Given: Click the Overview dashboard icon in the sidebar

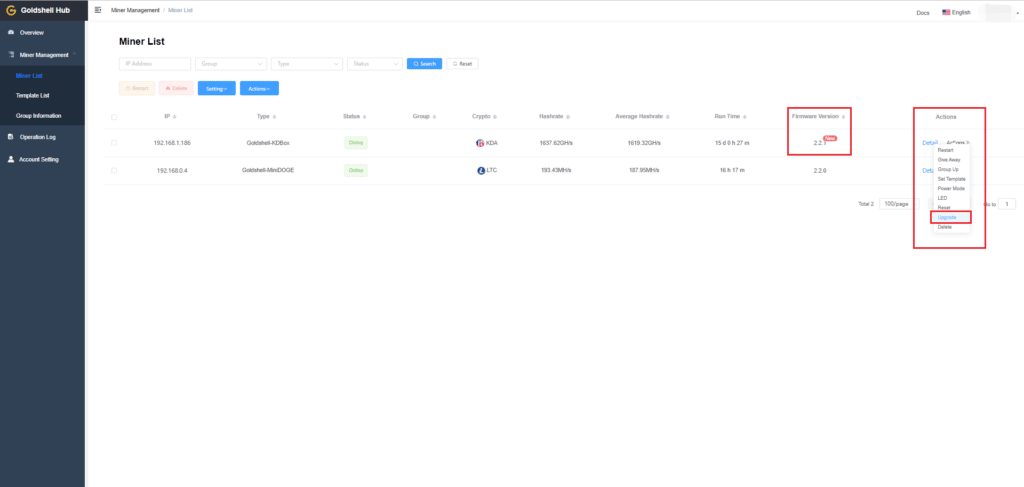Looking at the screenshot, I should (x=11, y=33).
